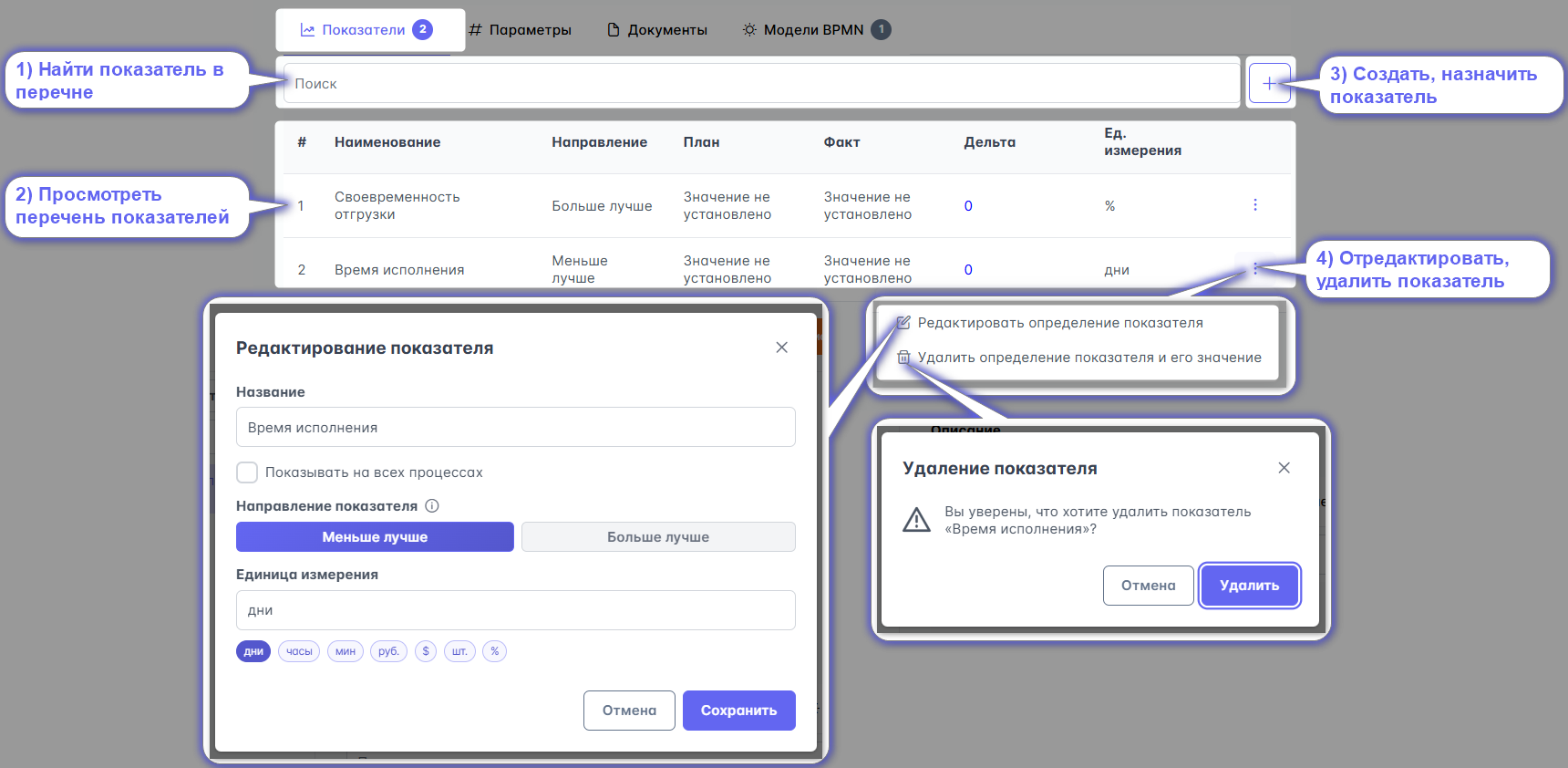Screen dimensions: 1568x768
Task: Select the Больше лучше direction option
Action: coord(657,537)
